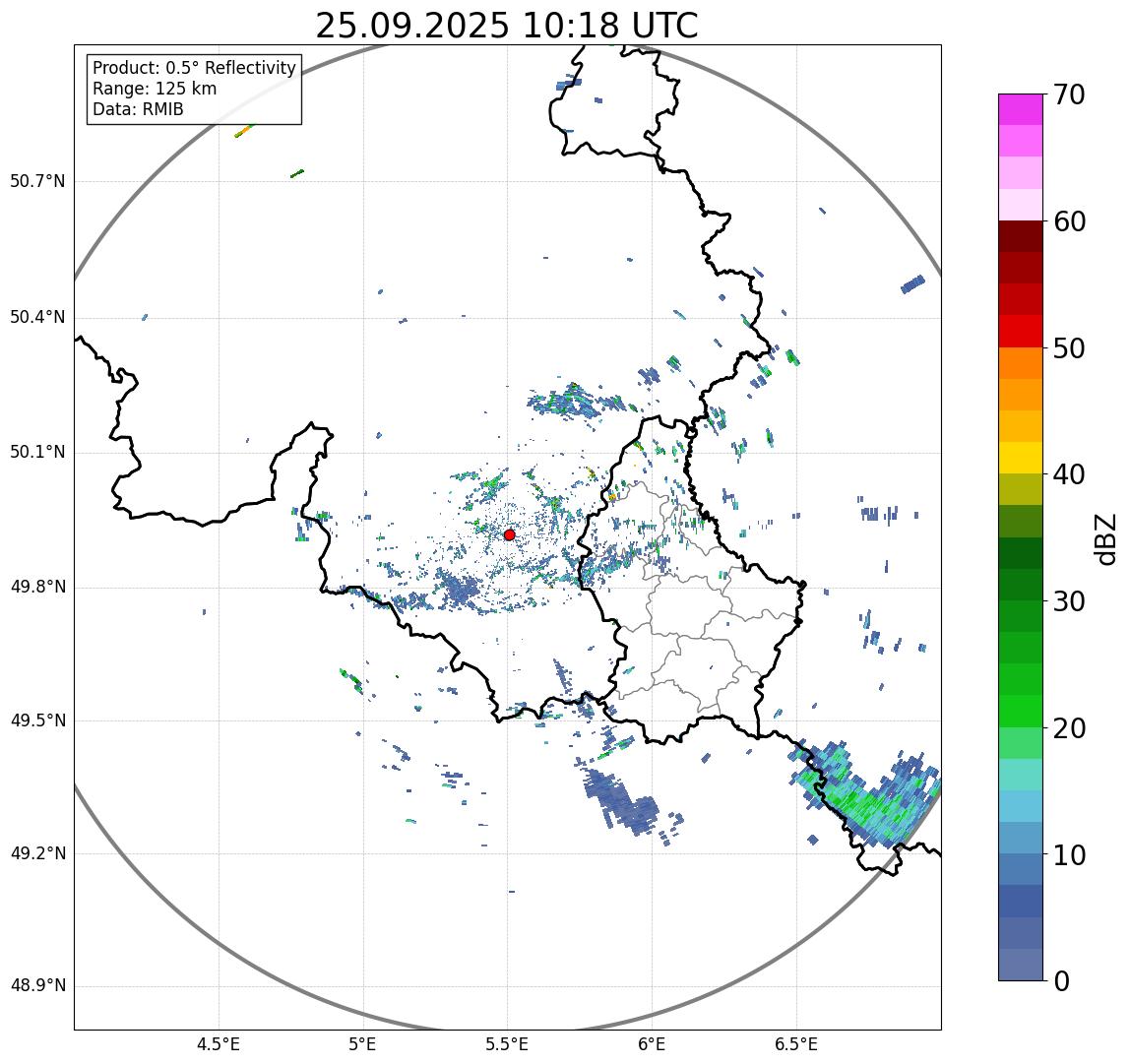Image resolution: width=1130 pixels, height=1064 pixels.
Task: Click the 48.9°N latitude tick label
Action: (x=37, y=986)
